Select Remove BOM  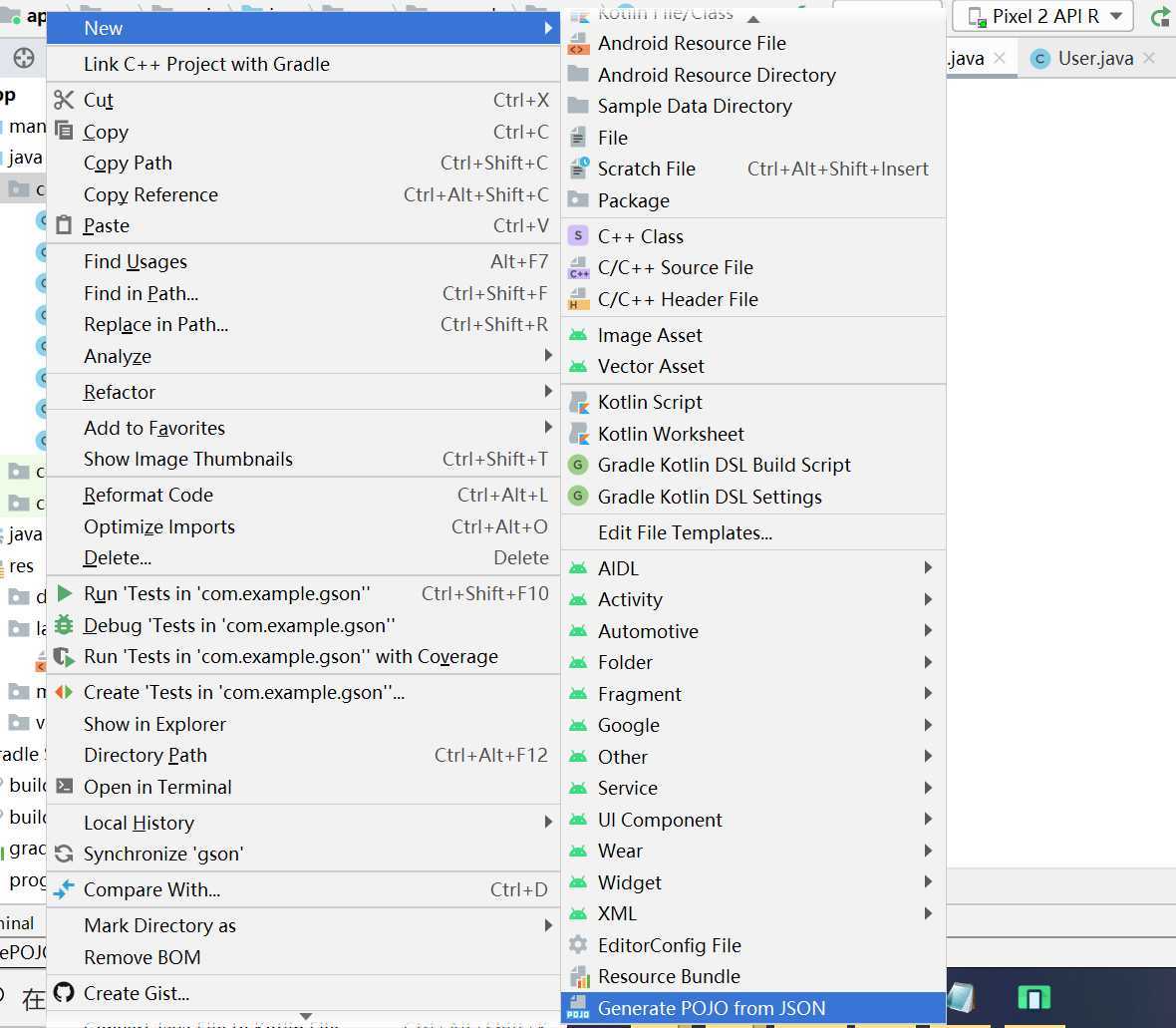303,957
